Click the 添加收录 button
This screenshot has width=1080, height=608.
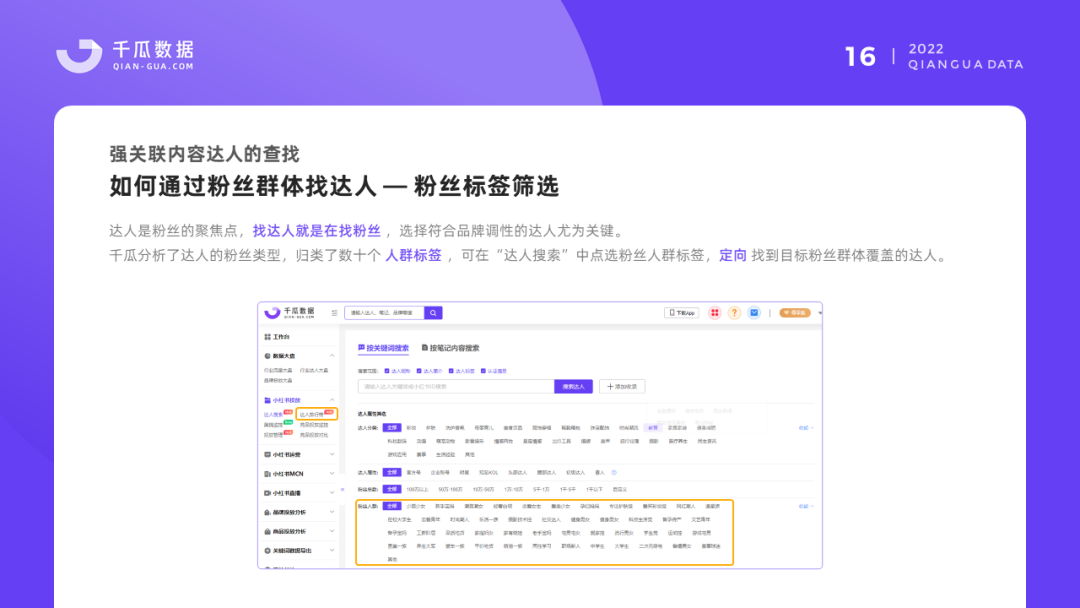622,387
